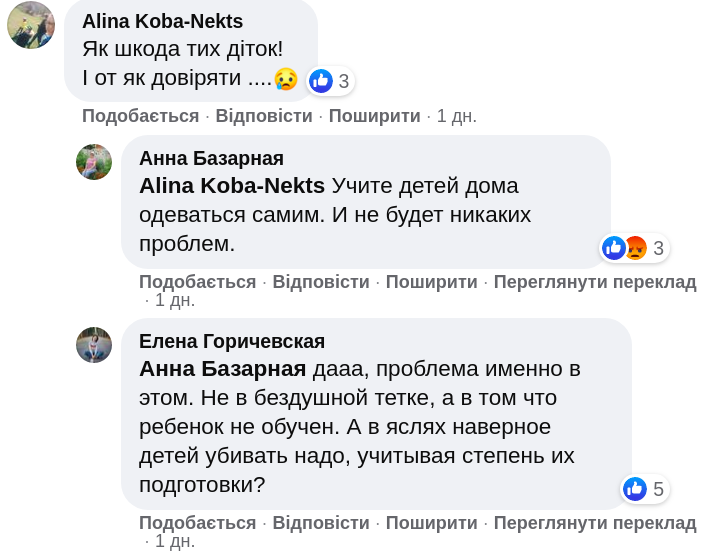The image size is (724, 555).
Task: Open Елена Горичевская author name link
Action: point(231,341)
